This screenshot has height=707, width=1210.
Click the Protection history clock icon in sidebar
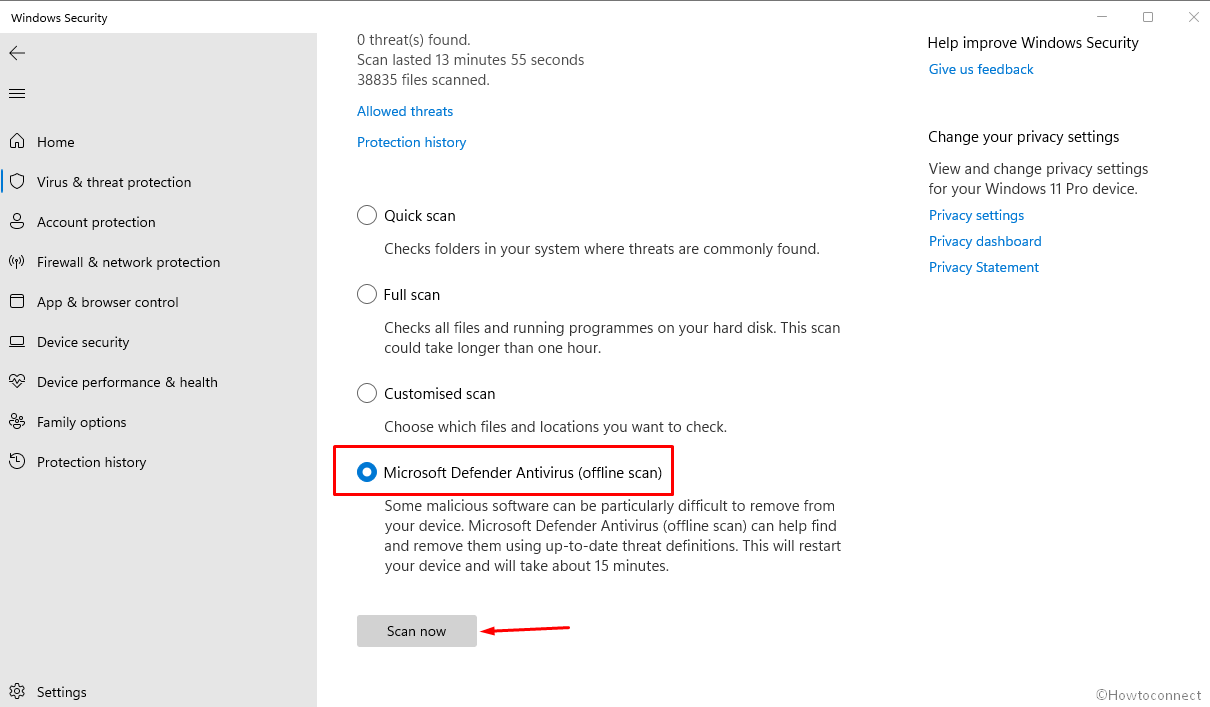(x=17, y=462)
